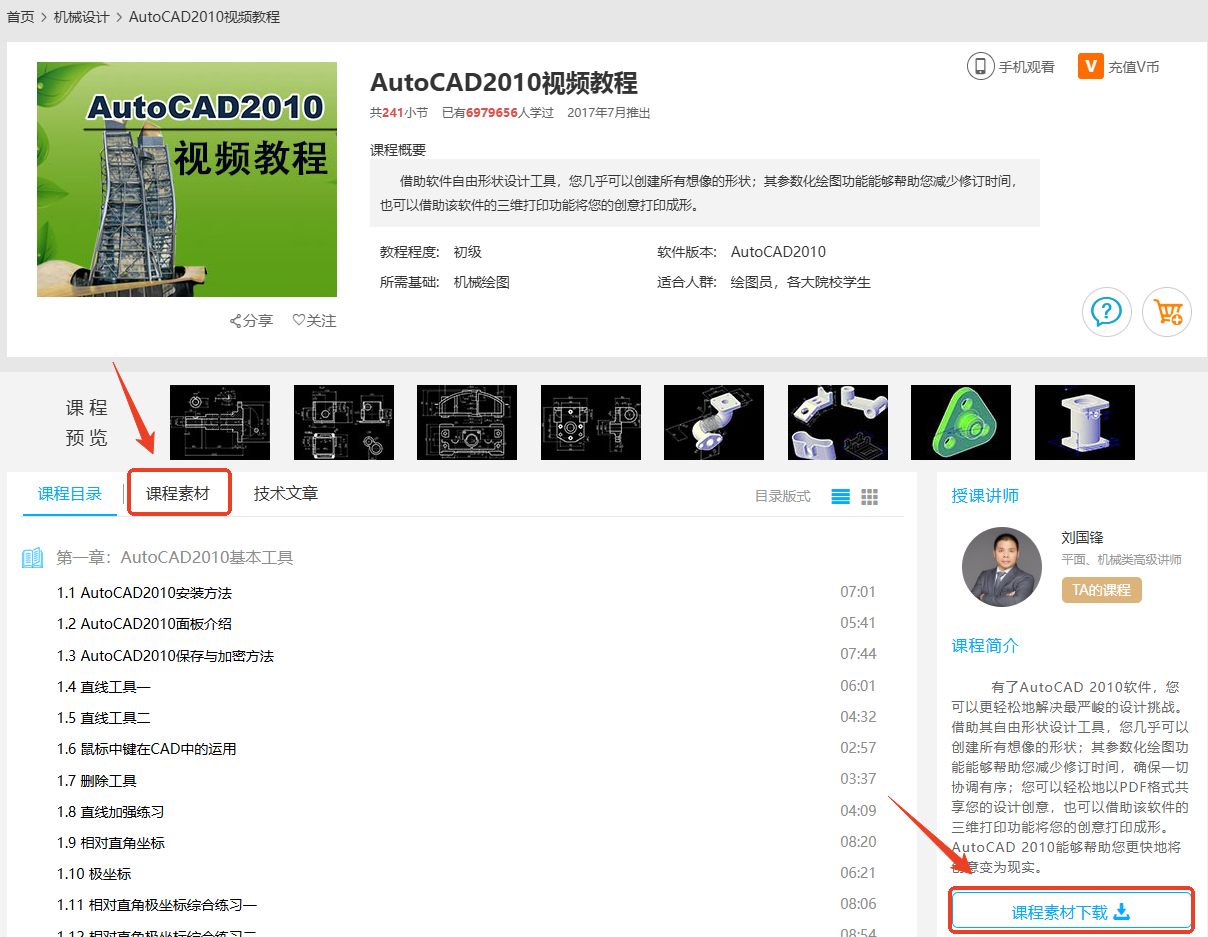The height and width of the screenshot is (937, 1208).
Task: Switch to grid directory layout icon
Action: point(870,497)
